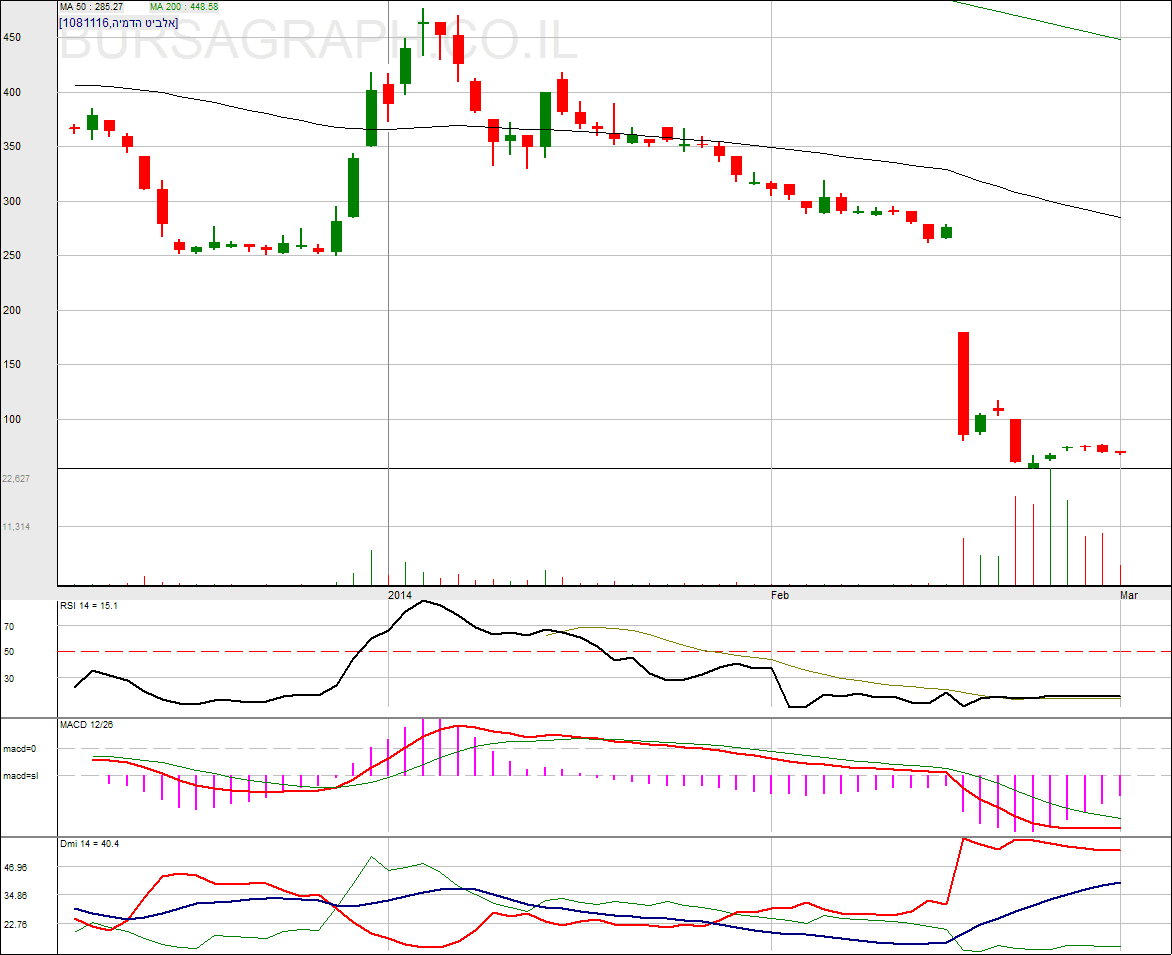The width and height of the screenshot is (1172, 955).
Task: Click the RSI 70 level label
Action: pyautogui.click(x=9, y=627)
